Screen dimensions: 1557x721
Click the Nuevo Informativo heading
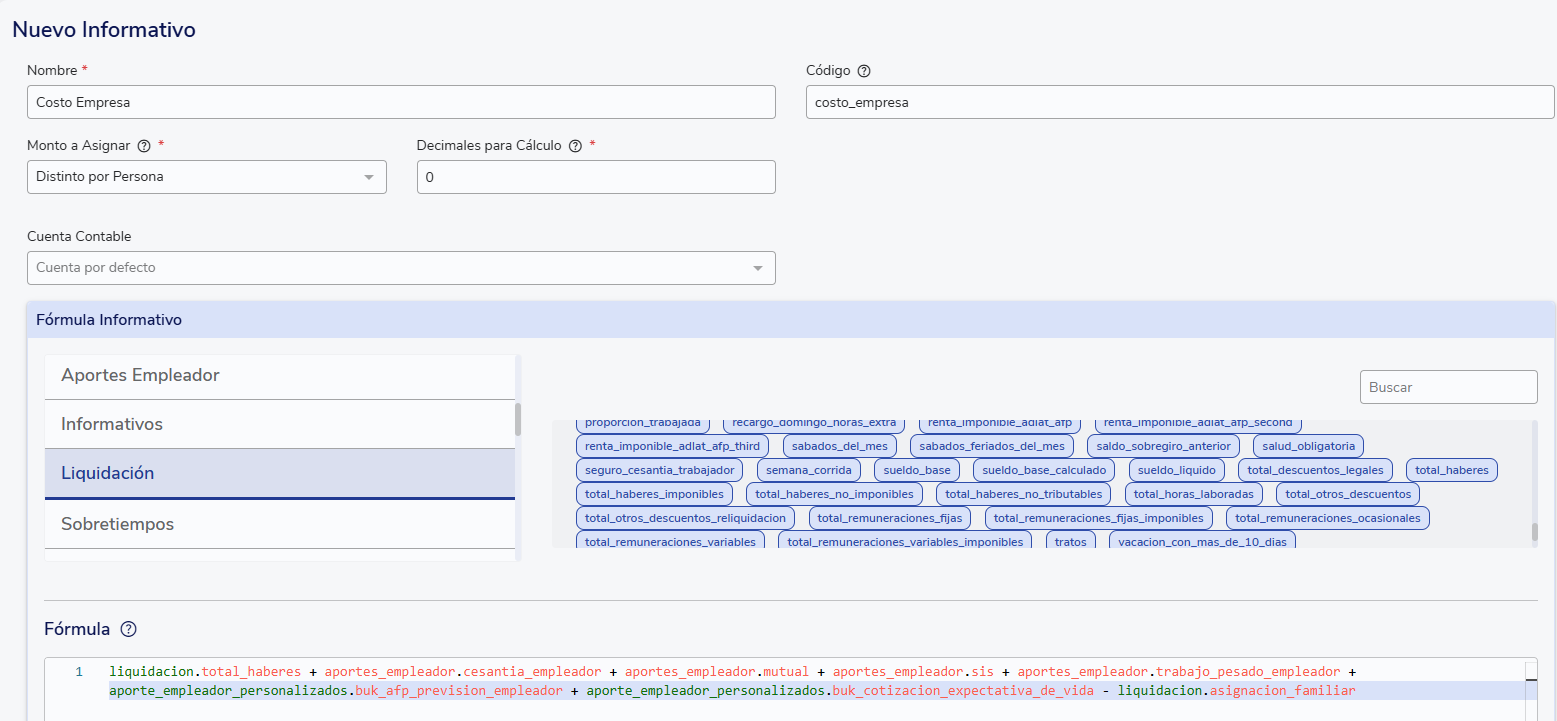click(x=104, y=30)
